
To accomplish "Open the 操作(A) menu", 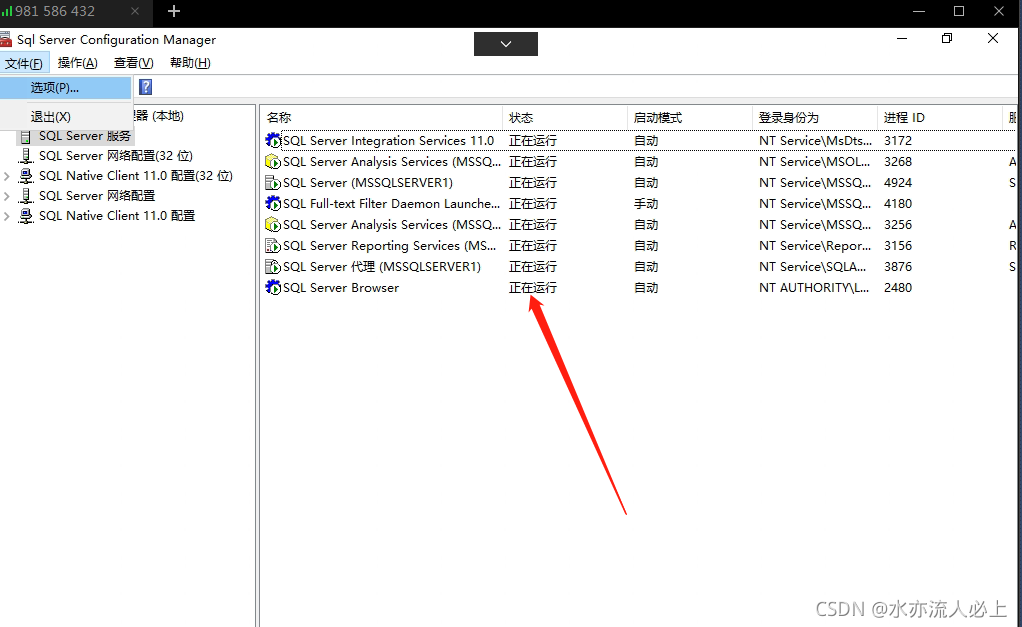I will point(78,63).
